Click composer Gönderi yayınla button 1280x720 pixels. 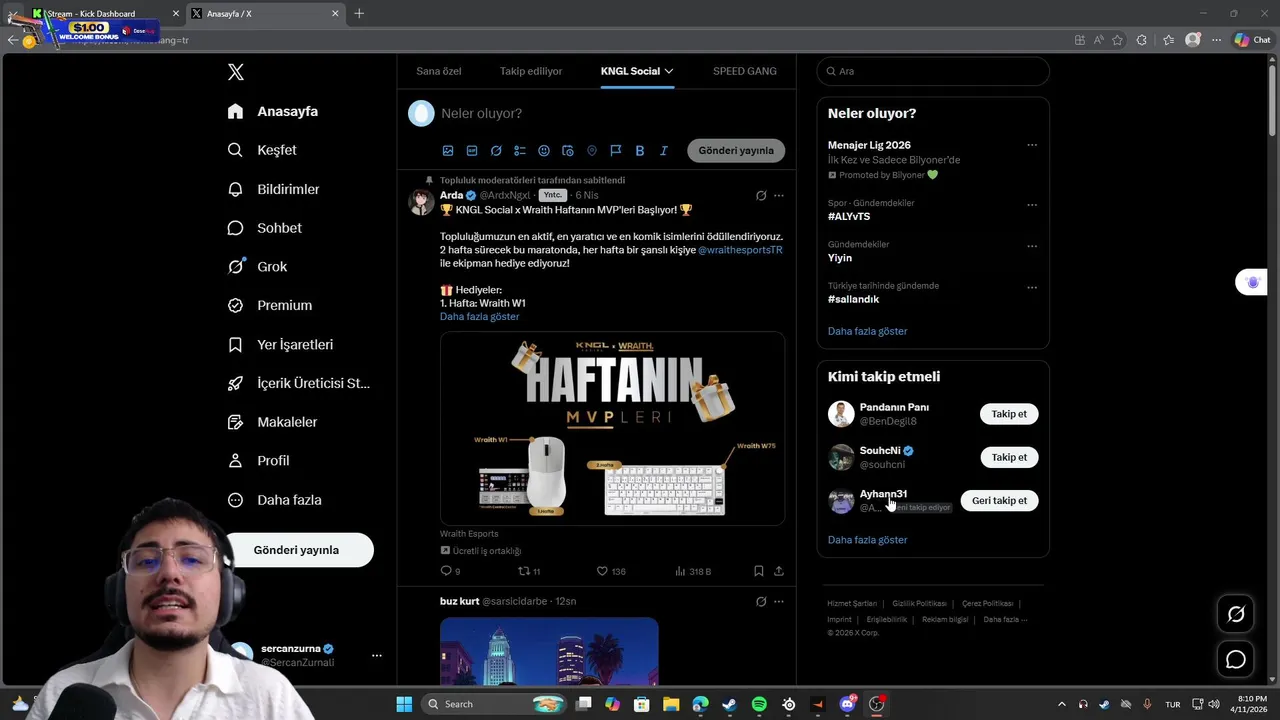pyautogui.click(x=736, y=151)
